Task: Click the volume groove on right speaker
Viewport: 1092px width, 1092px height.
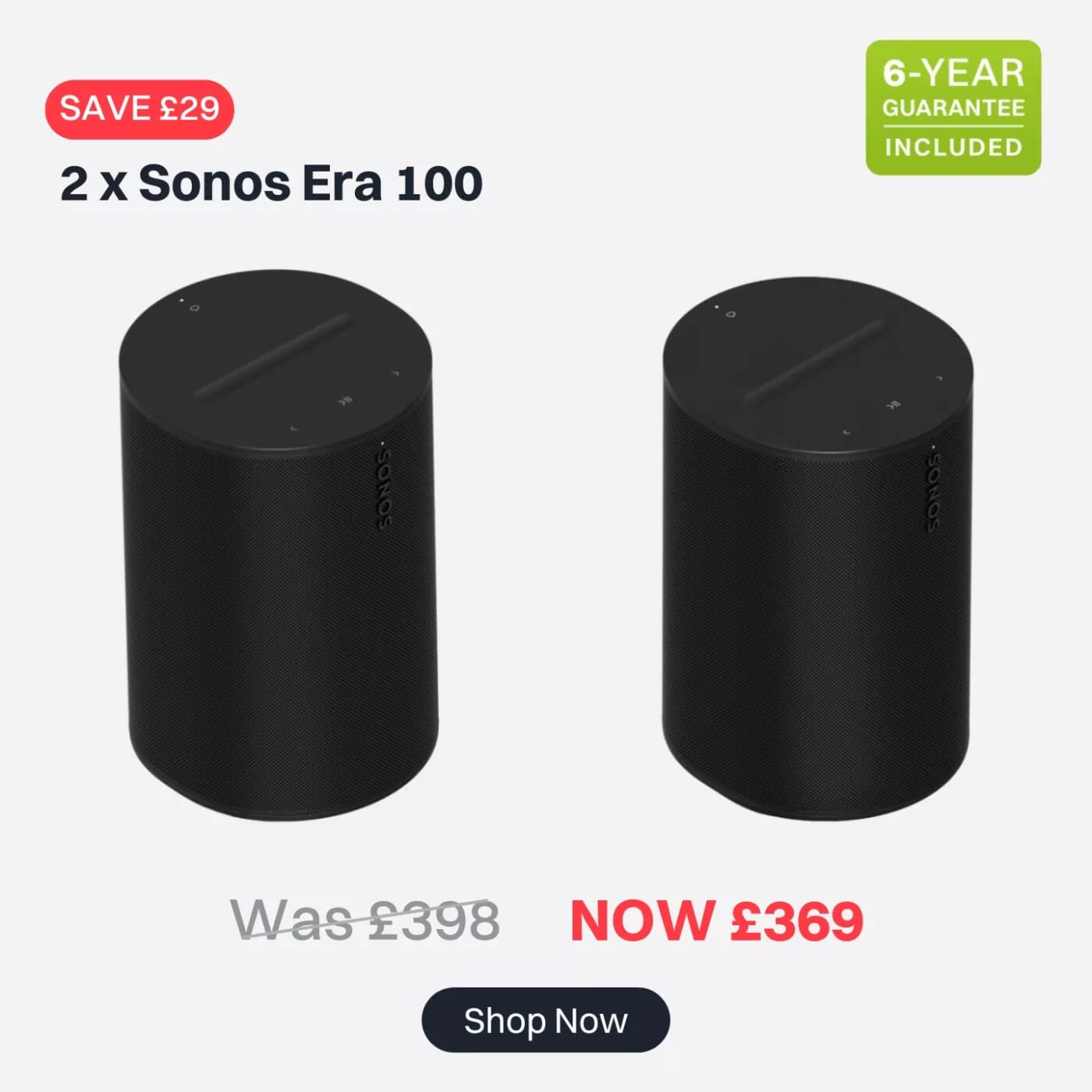Action: click(816, 360)
